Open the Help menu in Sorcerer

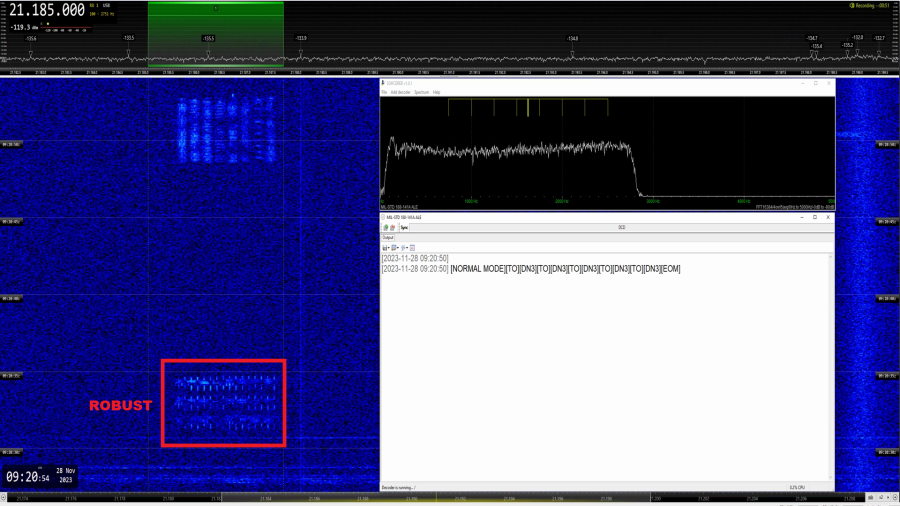(436, 92)
